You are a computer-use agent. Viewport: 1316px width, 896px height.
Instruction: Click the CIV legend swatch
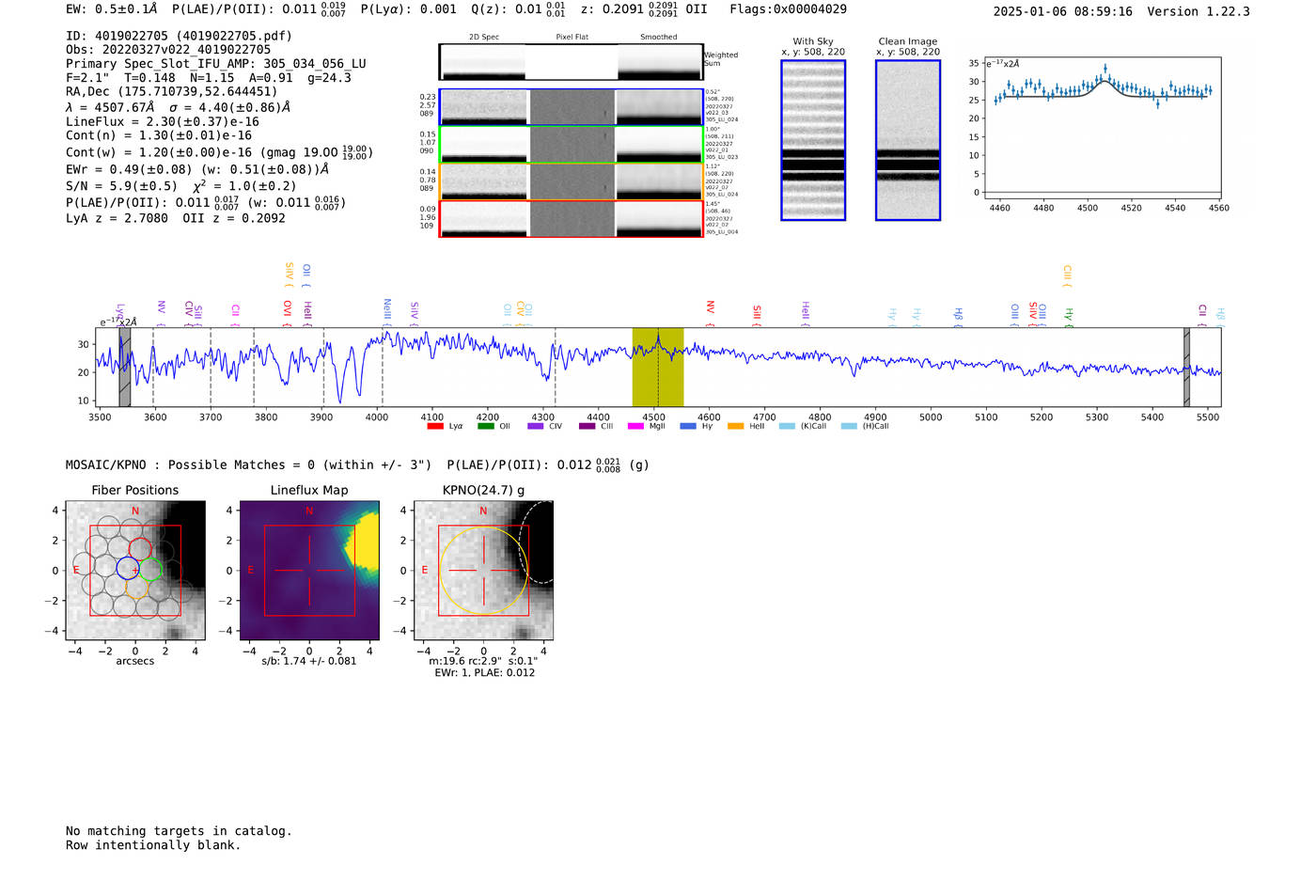[x=536, y=426]
